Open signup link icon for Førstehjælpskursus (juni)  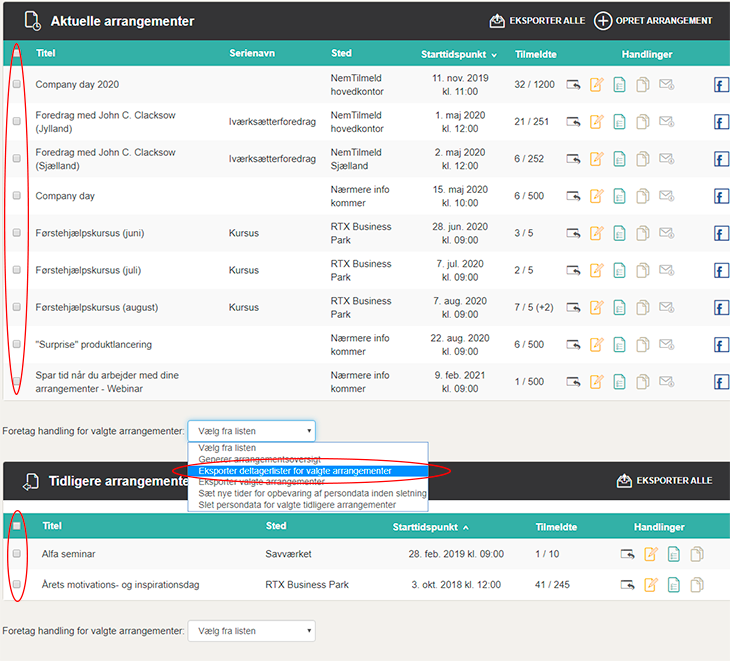coord(573,233)
